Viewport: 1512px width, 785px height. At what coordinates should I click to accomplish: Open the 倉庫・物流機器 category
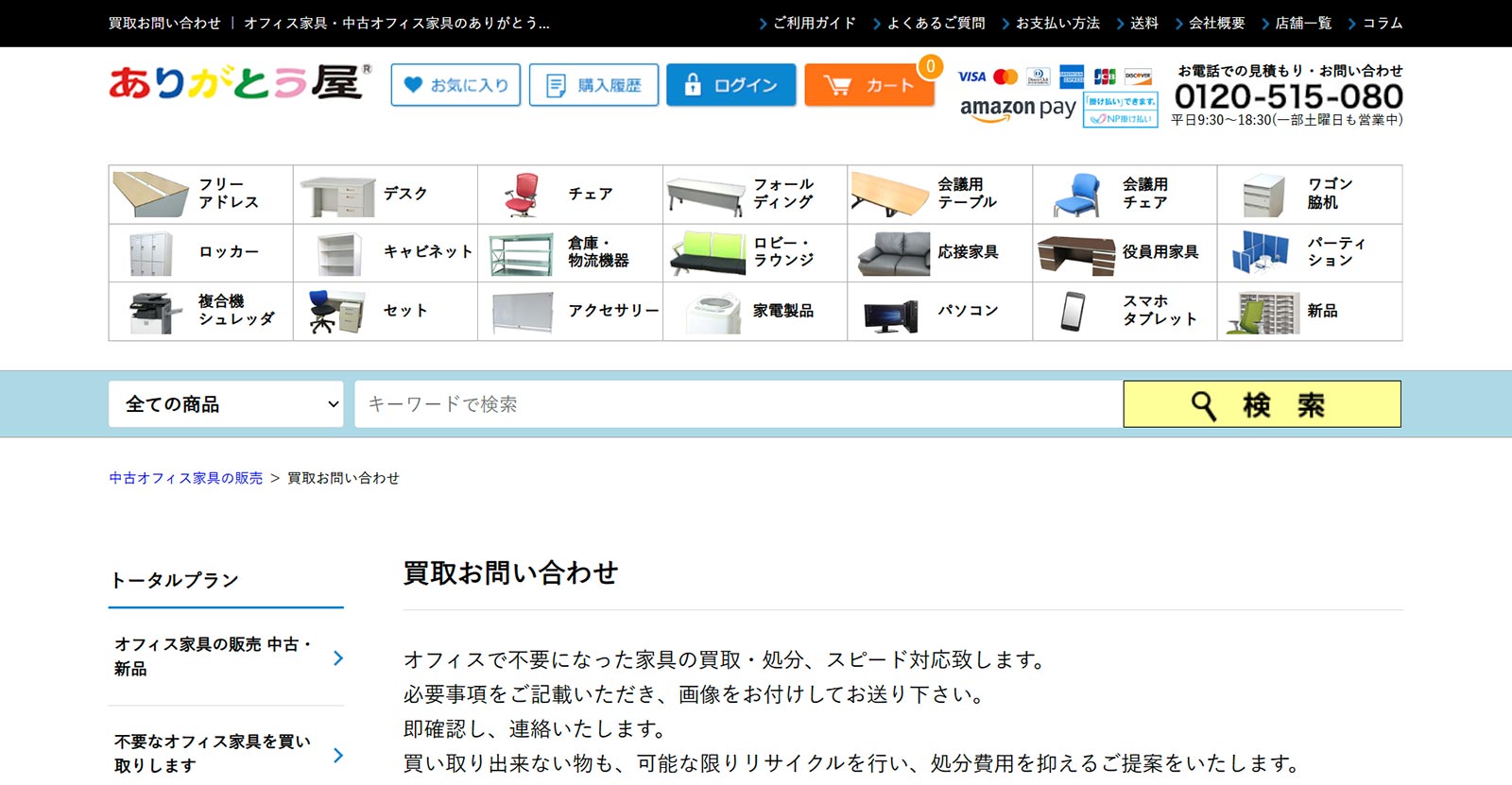pos(571,252)
